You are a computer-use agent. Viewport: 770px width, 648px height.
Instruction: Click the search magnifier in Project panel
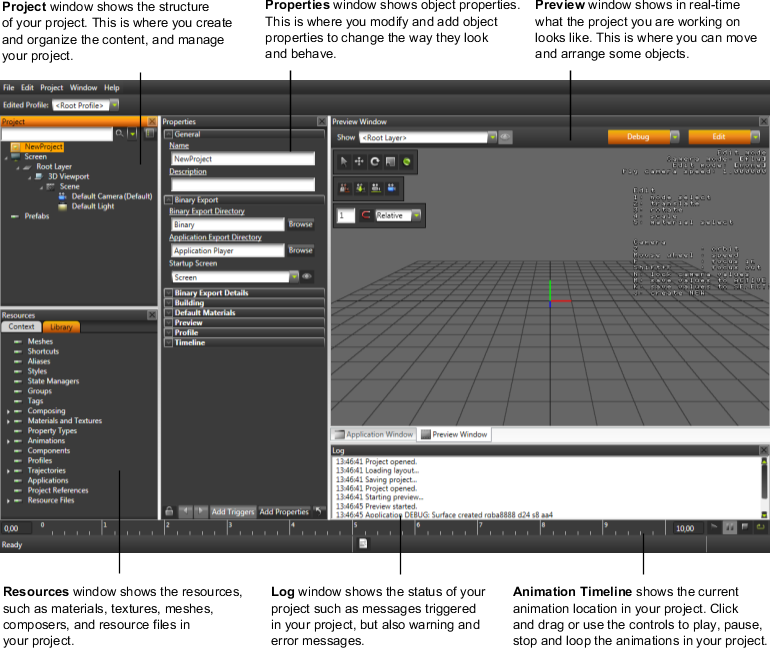(119, 133)
